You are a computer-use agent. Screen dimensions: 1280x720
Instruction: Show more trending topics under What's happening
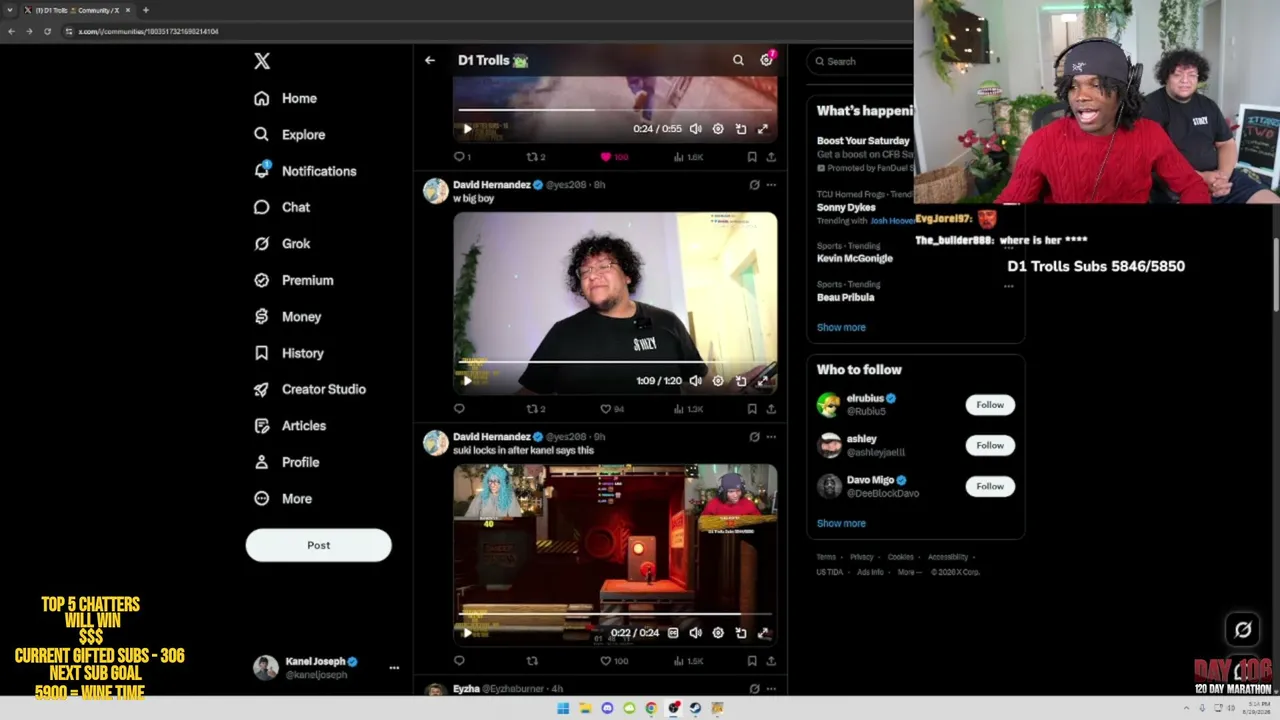[841, 327]
